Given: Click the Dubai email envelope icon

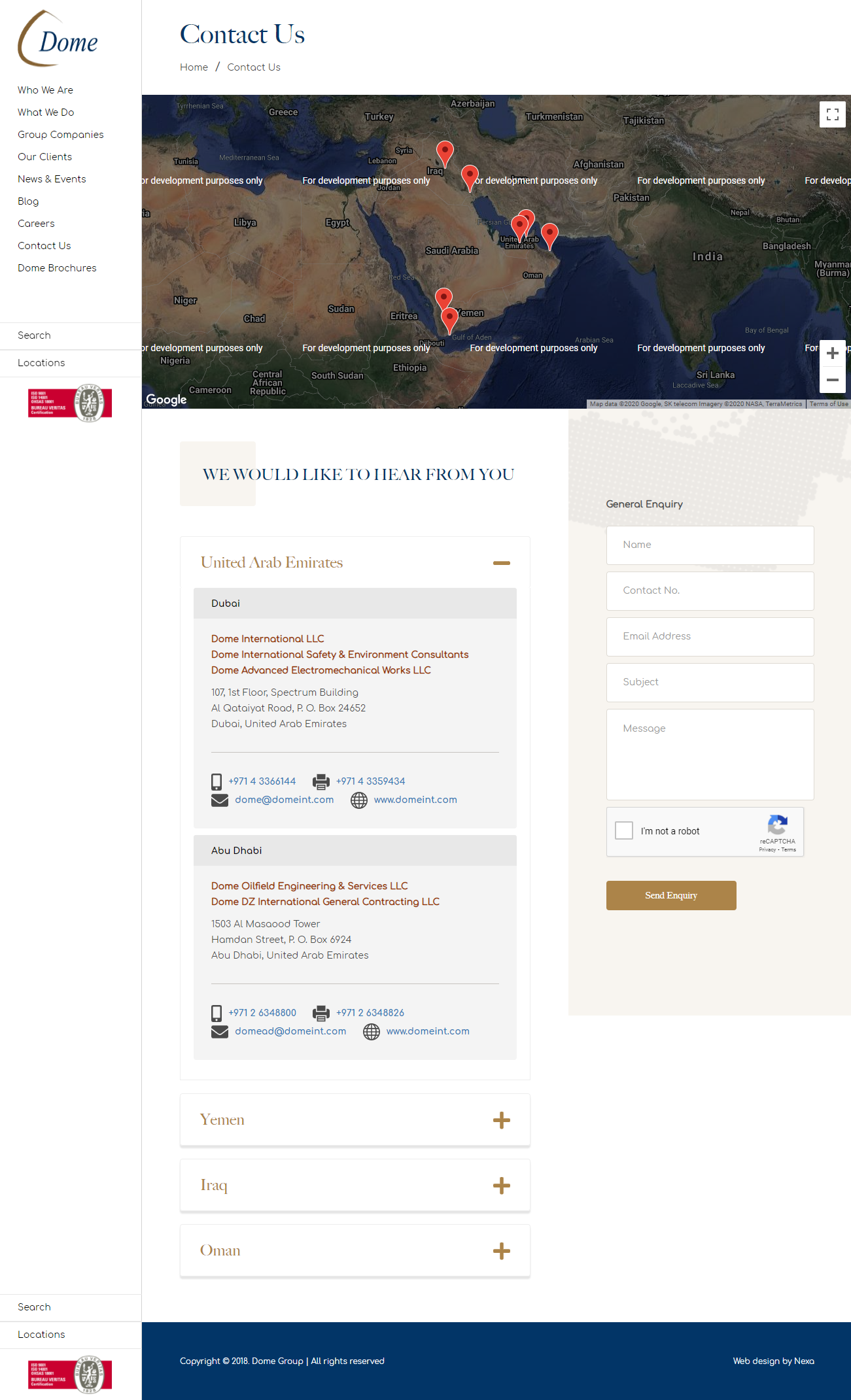Looking at the screenshot, I should point(220,800).
